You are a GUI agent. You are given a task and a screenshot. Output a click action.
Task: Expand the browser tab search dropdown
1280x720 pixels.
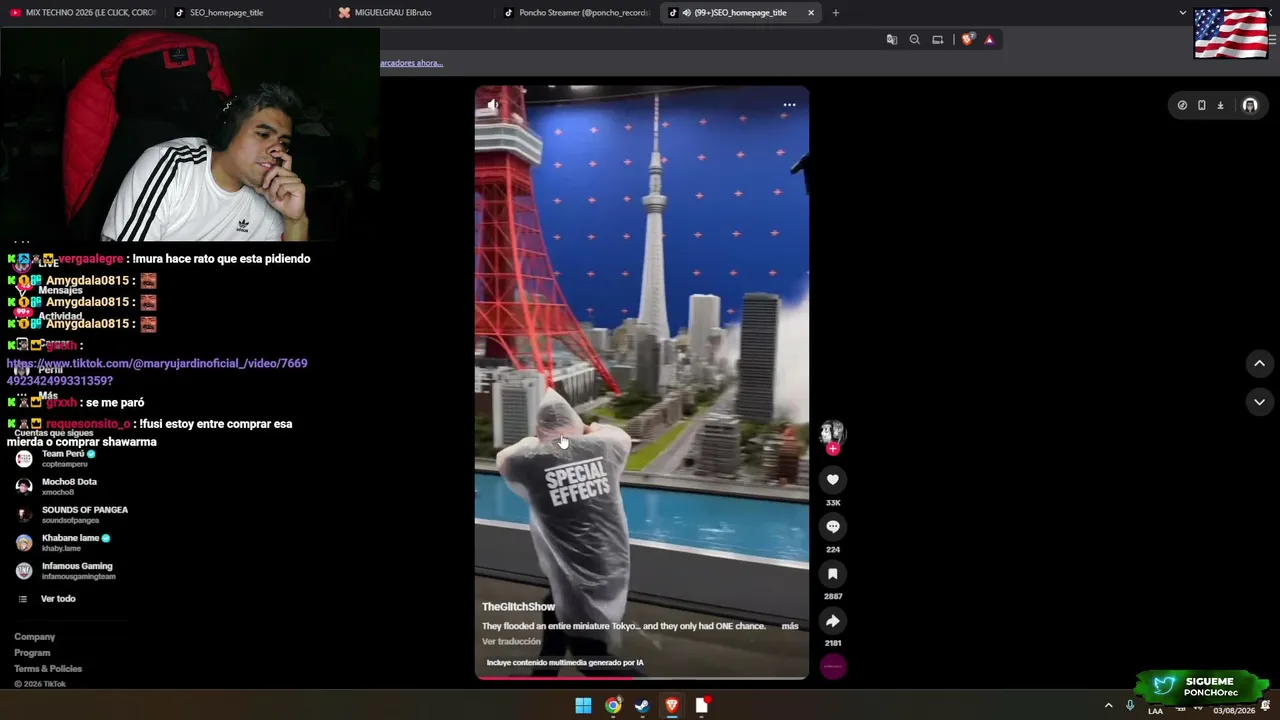(1183, 13)
